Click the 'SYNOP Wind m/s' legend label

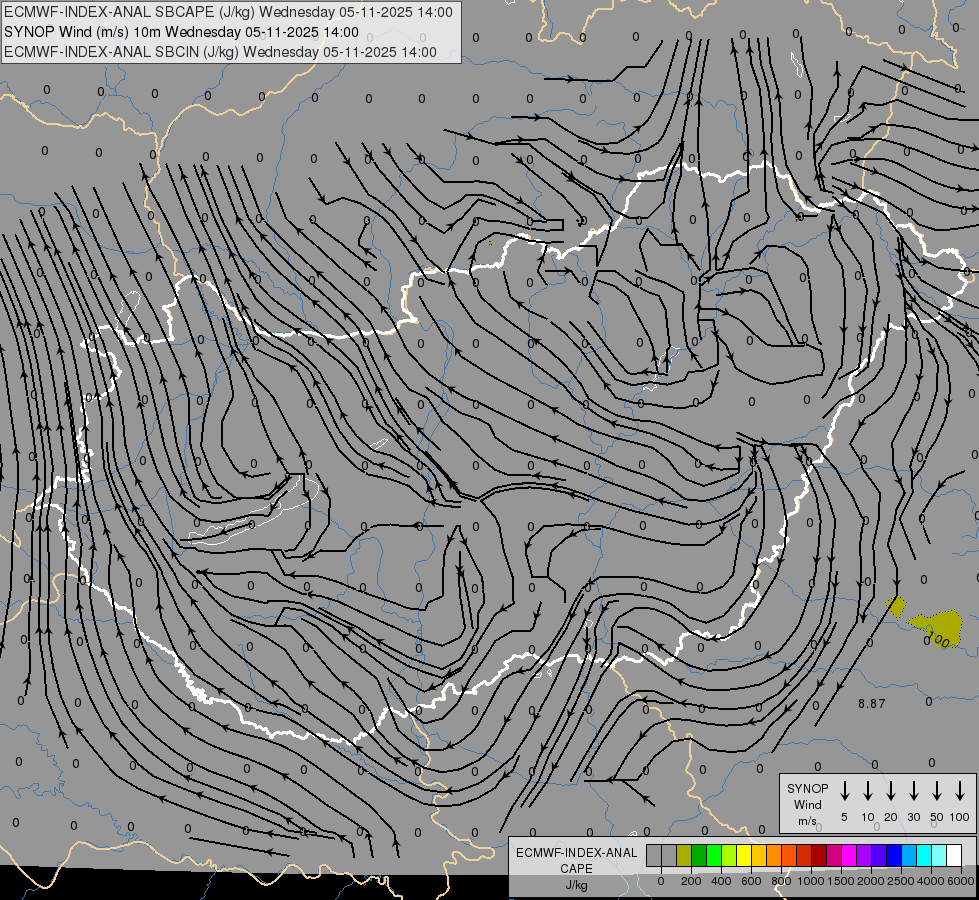807,804
